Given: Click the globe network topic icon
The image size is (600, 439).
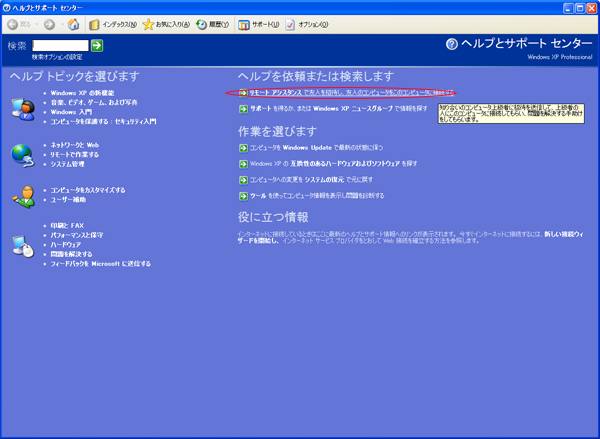Looking at the screenshot, I should [x=23, y=156].
